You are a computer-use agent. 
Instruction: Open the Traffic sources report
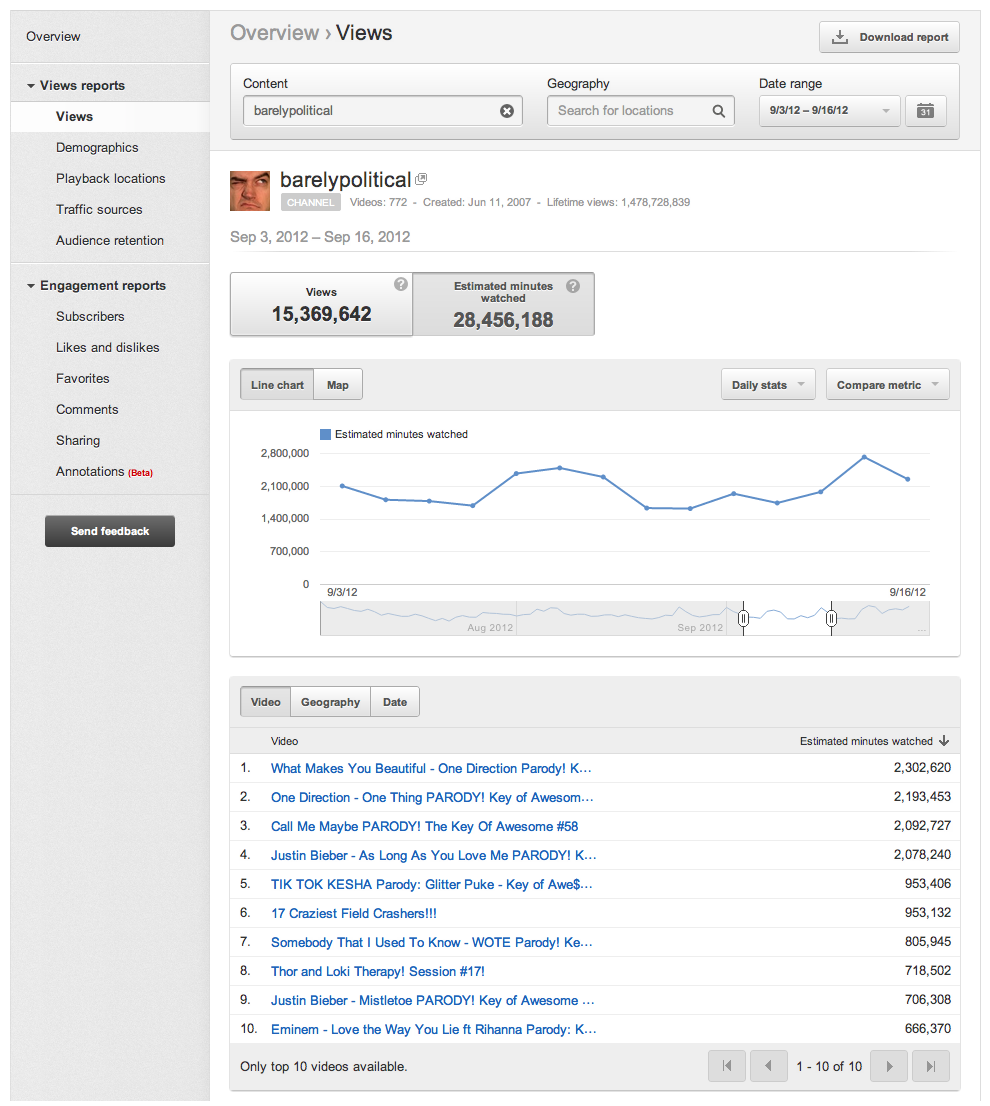click(99, 209)
